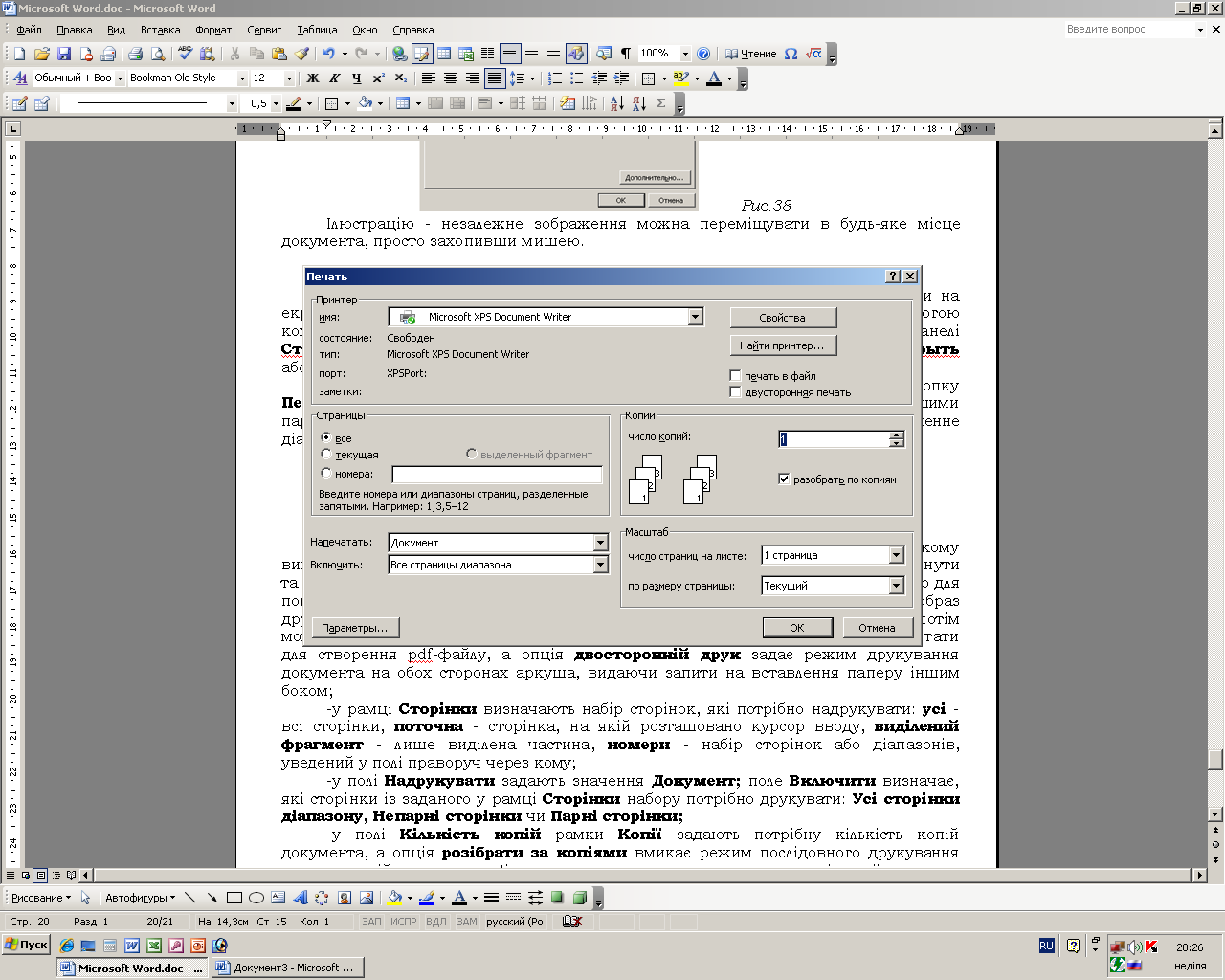Apply underline with the Ч icon
Image resolution: width=1225 pixels, height=980 pixels.
[356, 78]
